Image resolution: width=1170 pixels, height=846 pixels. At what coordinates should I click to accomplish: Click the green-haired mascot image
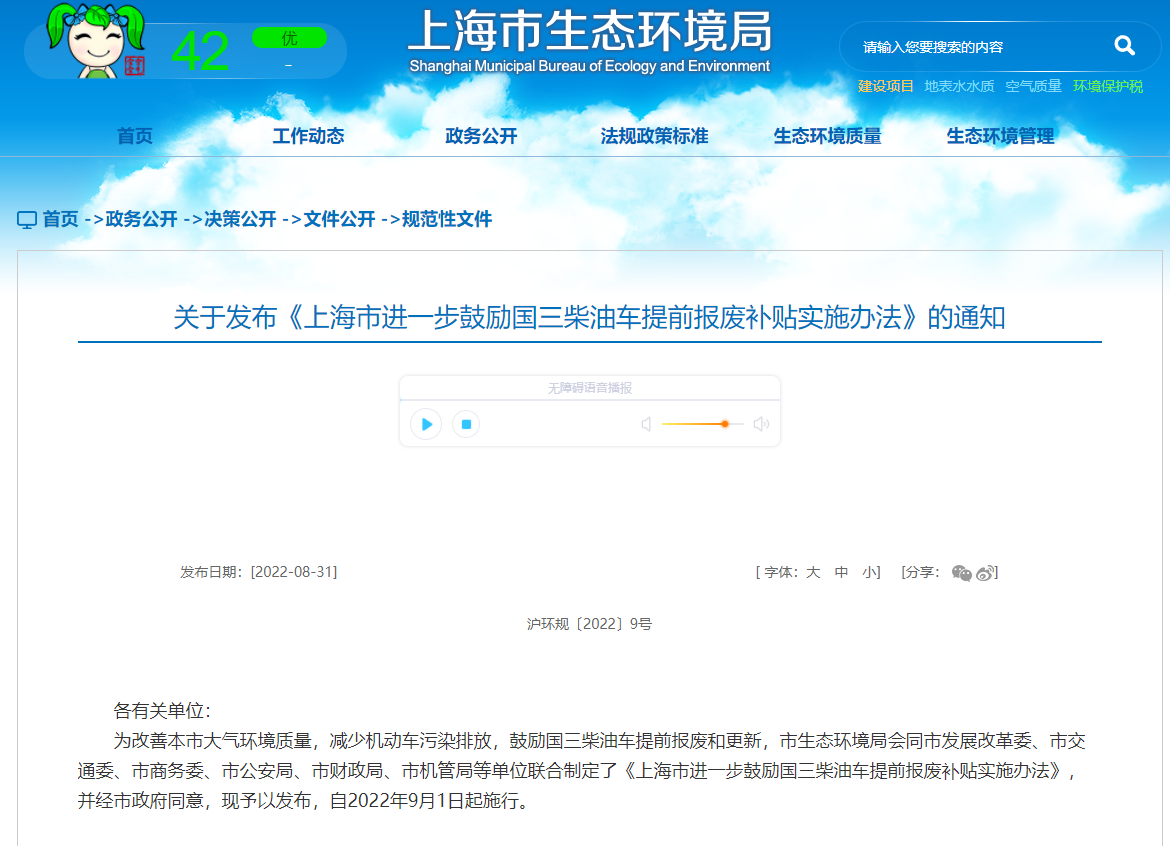coord(96,40)
